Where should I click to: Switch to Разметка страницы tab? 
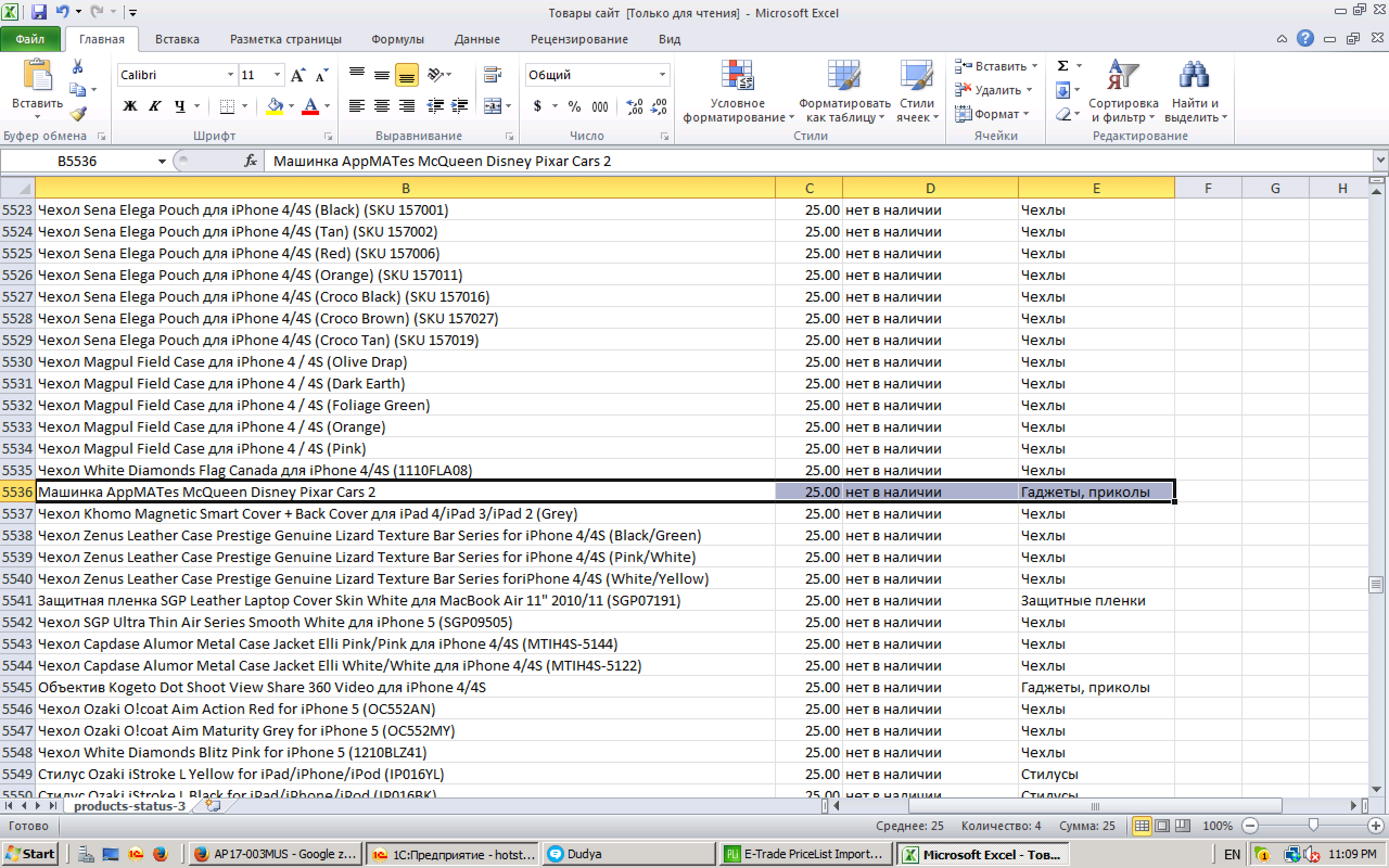[x=285, y=39]
